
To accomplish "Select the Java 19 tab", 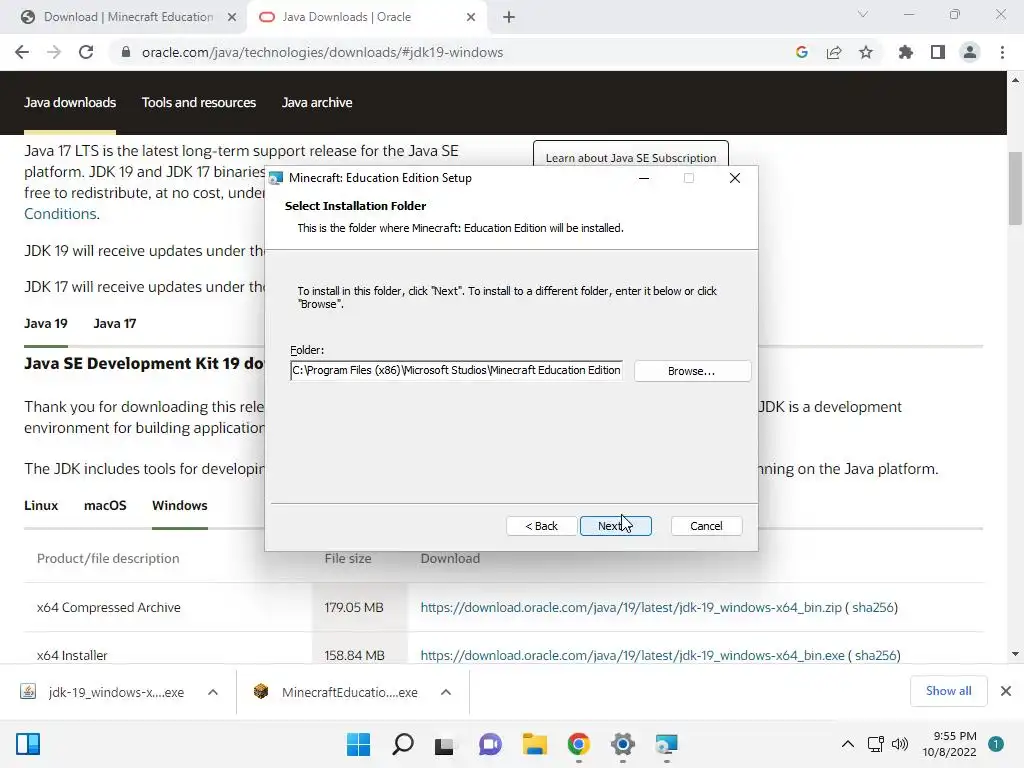I will click(x=46, y=323).
